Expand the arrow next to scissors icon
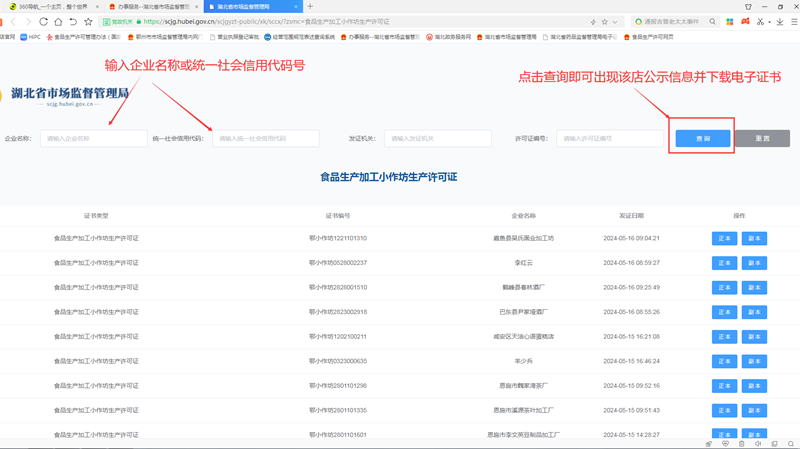 point(769,22)
